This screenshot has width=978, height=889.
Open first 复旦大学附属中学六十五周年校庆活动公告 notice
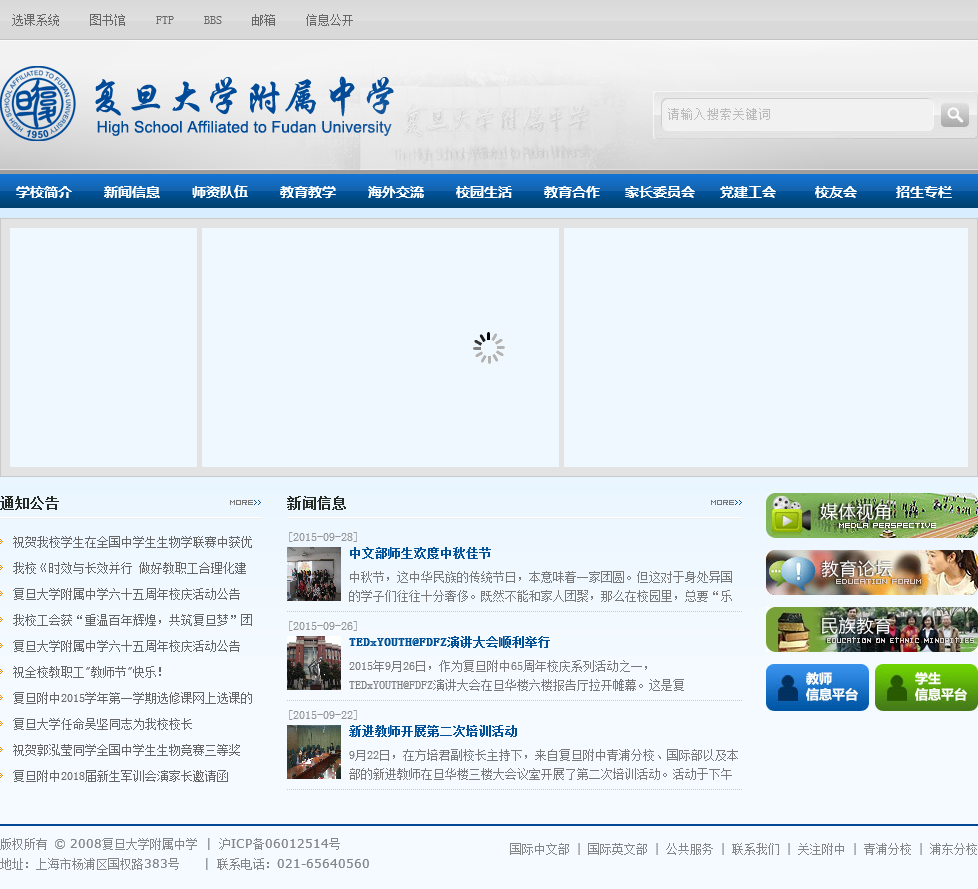(126, 594)
